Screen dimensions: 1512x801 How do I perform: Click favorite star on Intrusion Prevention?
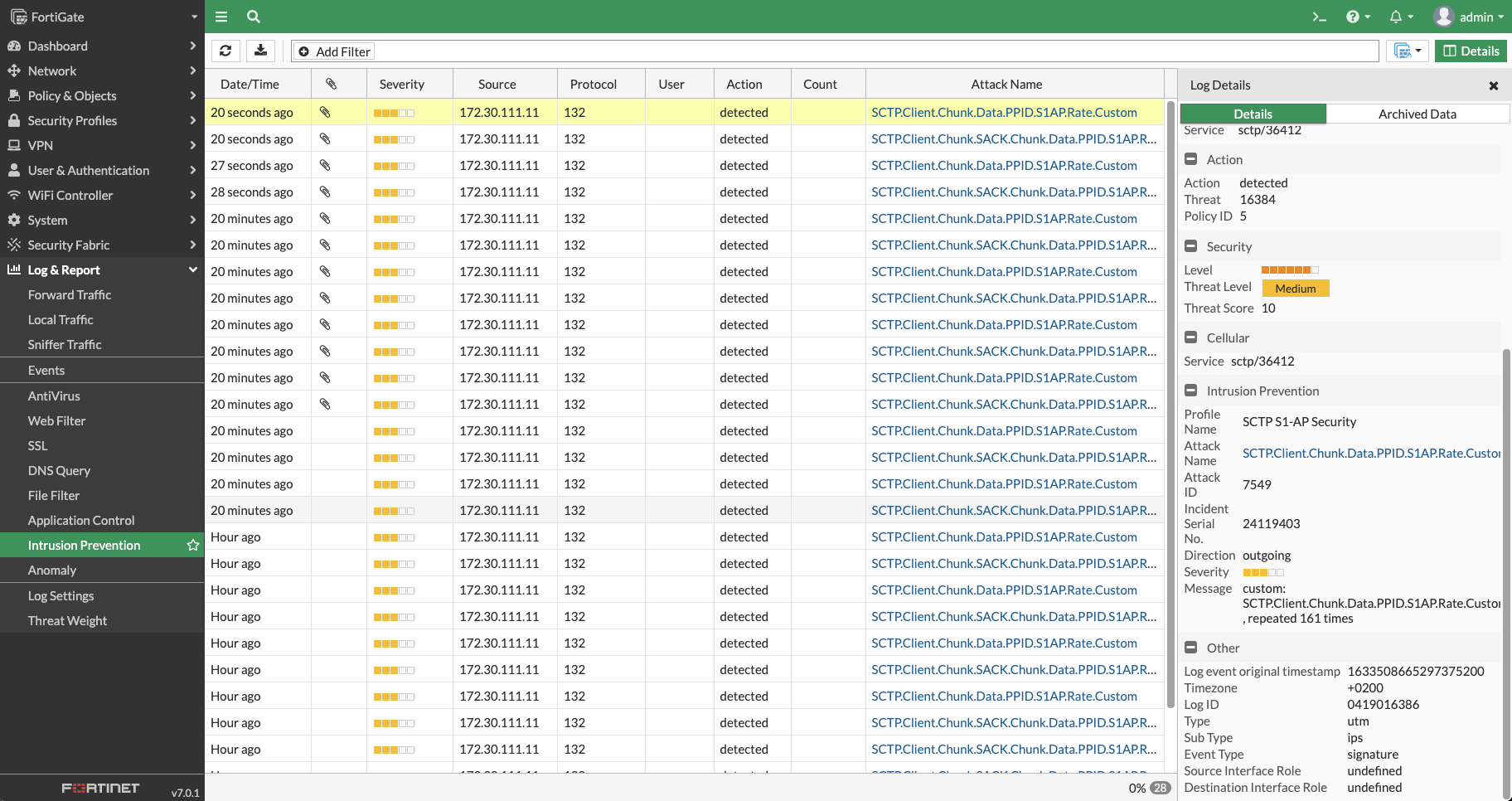[193, 545]
